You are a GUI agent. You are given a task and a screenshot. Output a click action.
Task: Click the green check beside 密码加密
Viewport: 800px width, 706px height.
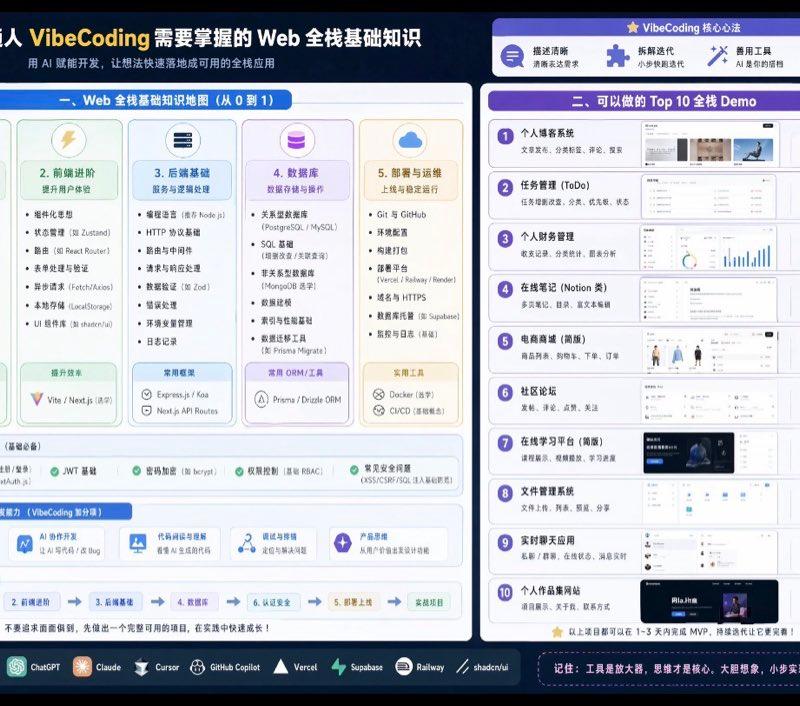137,471
